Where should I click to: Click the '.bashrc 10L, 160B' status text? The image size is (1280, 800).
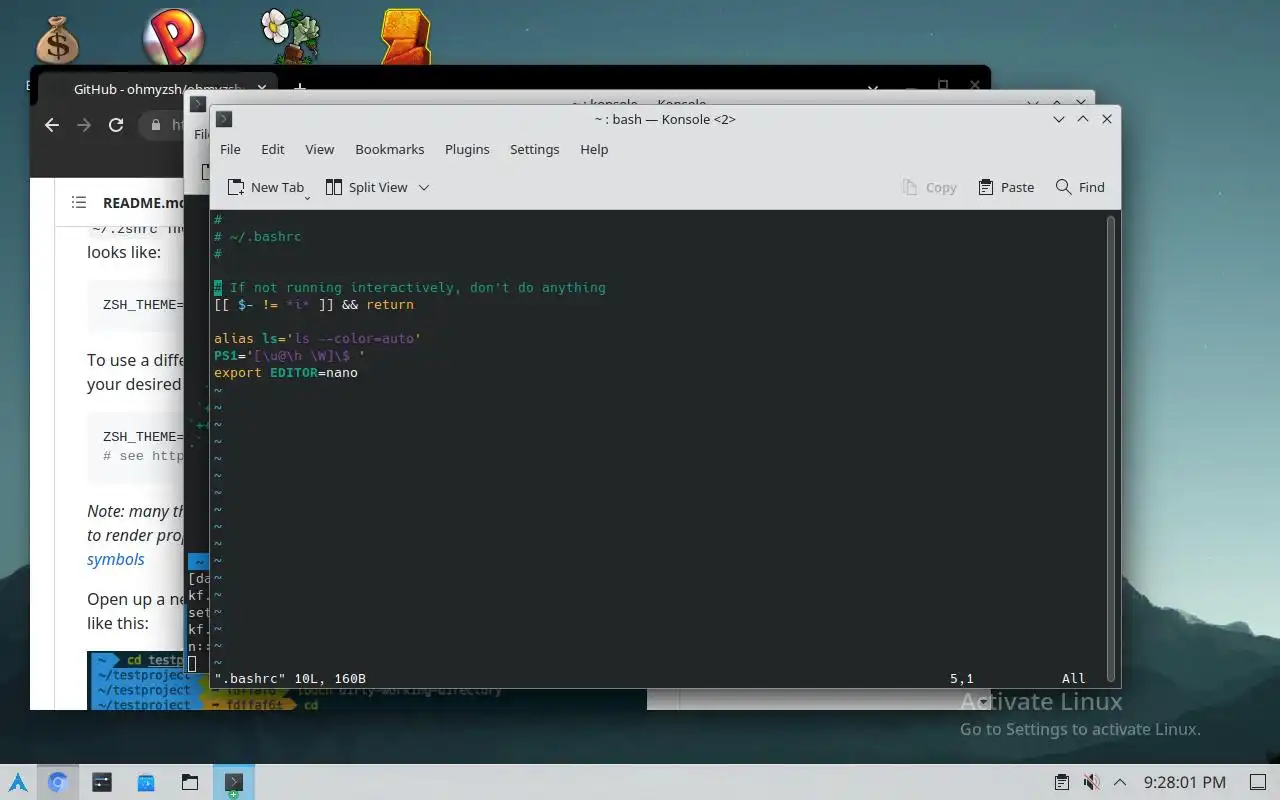[x=290, y=679]
